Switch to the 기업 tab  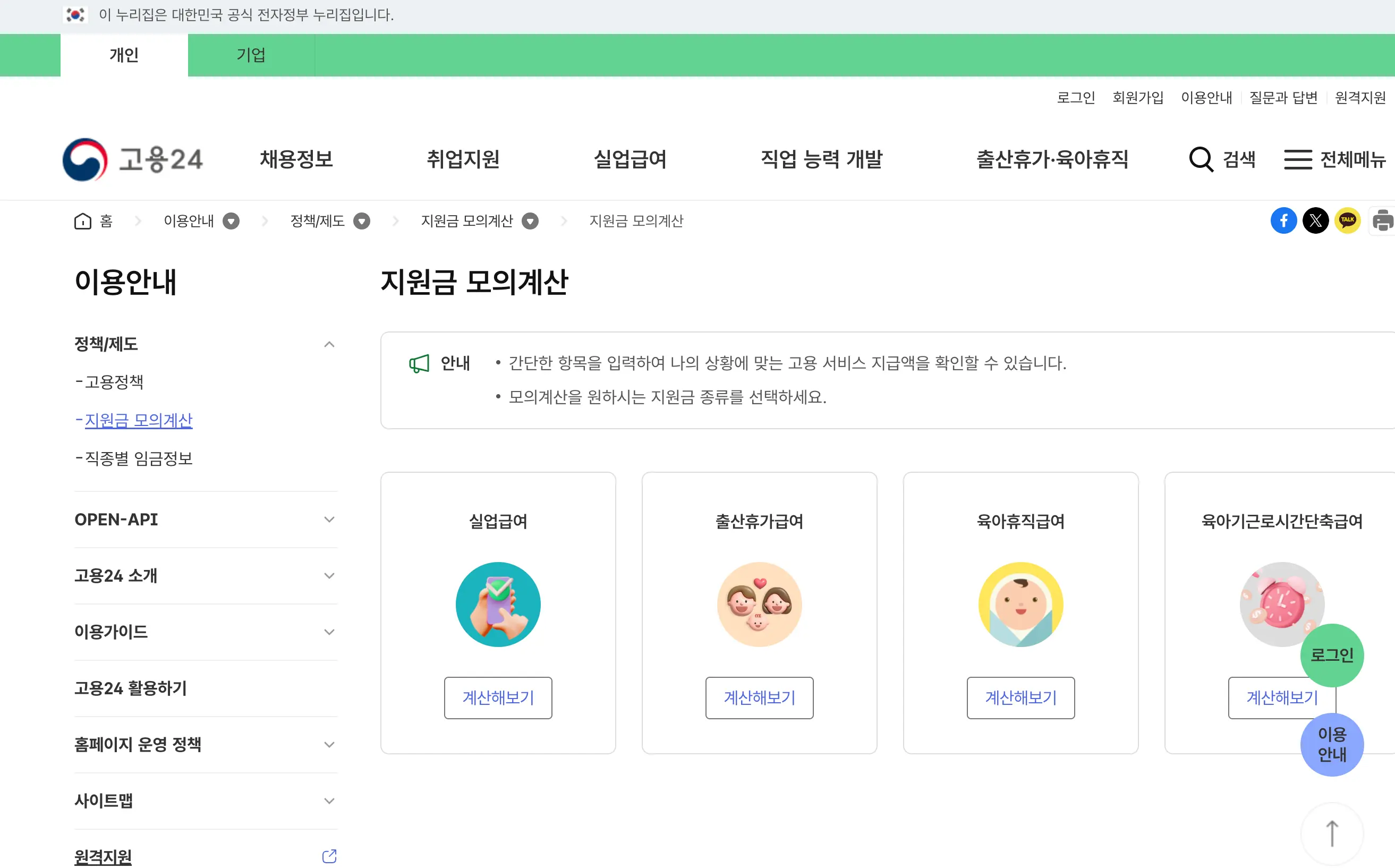[x=251, y=55]
